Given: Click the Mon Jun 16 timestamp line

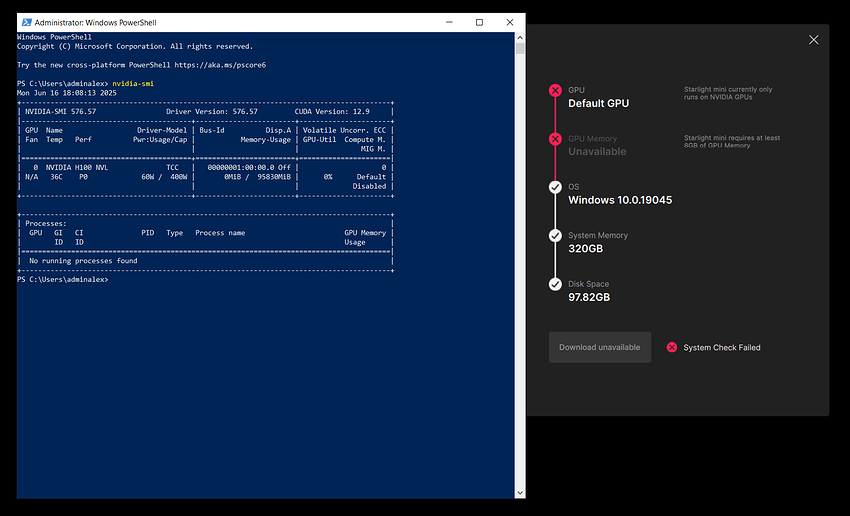Looking at the screenshot, I should pyautogui.click(x=67, y=93).
